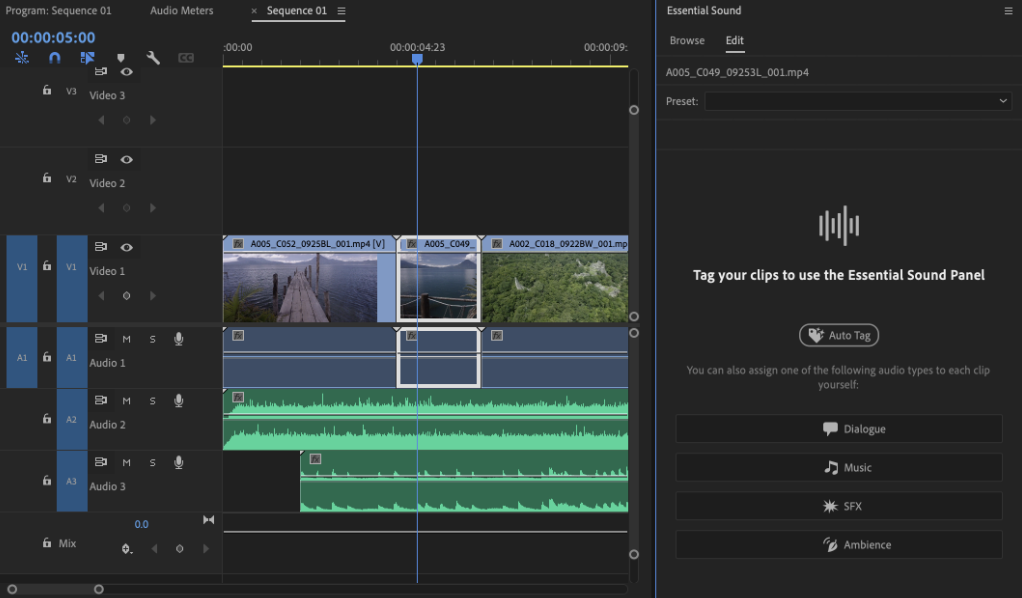Click the nested sequence insert/overwrite toggle icon

coord(88,58)
